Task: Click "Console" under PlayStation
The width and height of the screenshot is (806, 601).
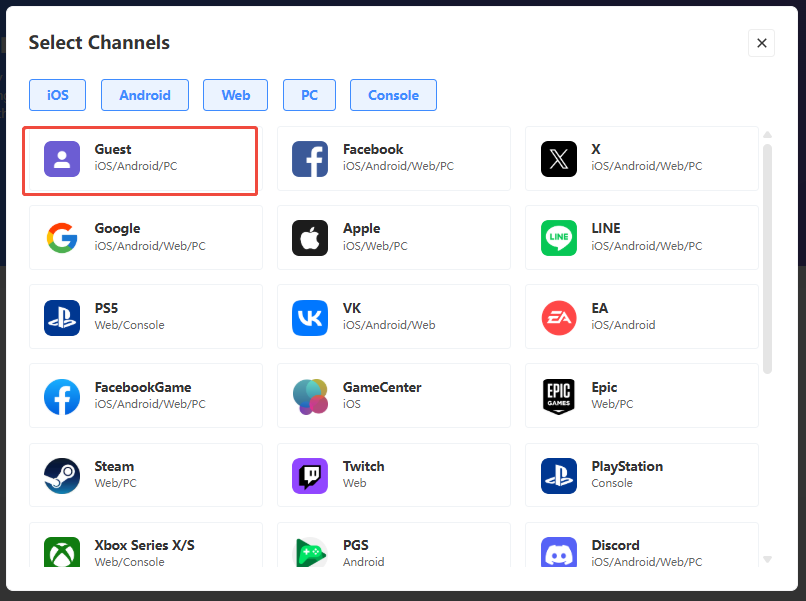Action: 612,483
